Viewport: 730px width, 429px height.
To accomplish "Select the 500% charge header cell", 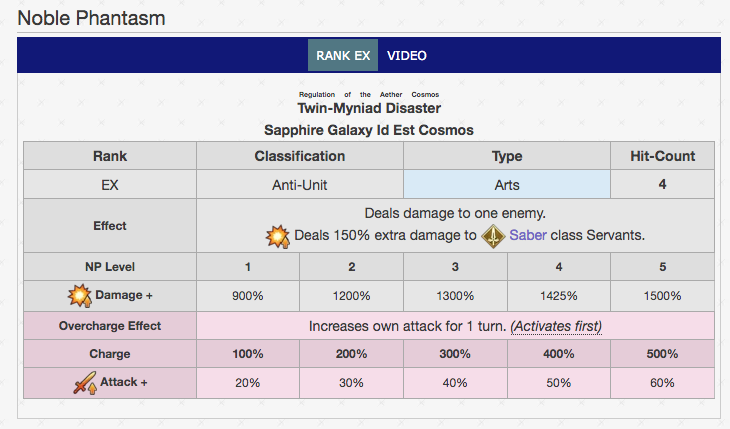I will (x=662, y=354).
